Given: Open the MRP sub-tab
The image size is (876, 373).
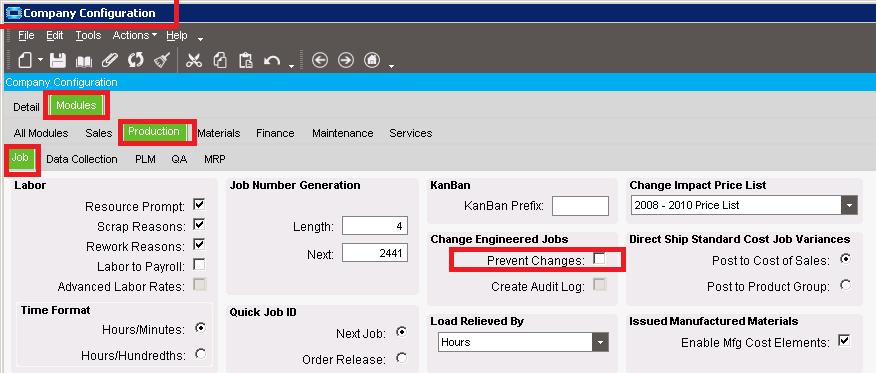Looking at the screenshot, I should click(x=215, y=159).
